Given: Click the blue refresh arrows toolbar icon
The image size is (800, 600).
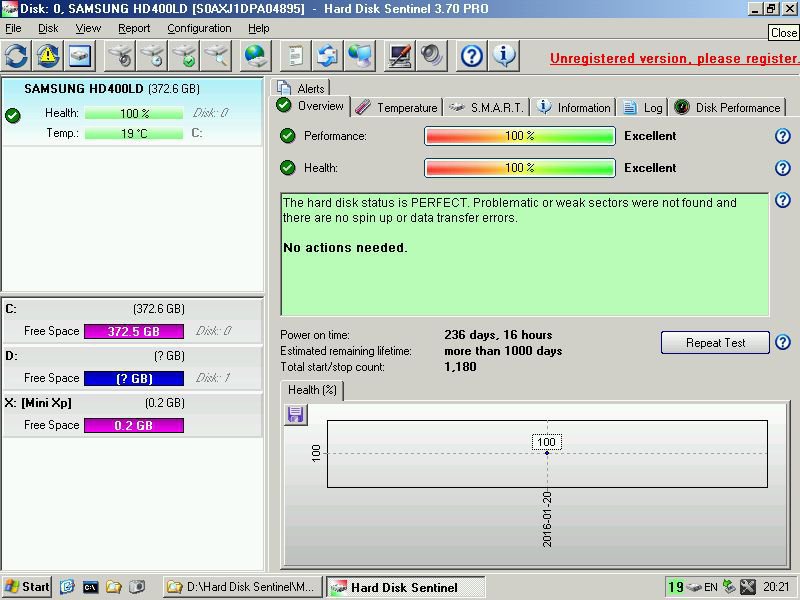Looking at the screenshot, I should (16, 56).
